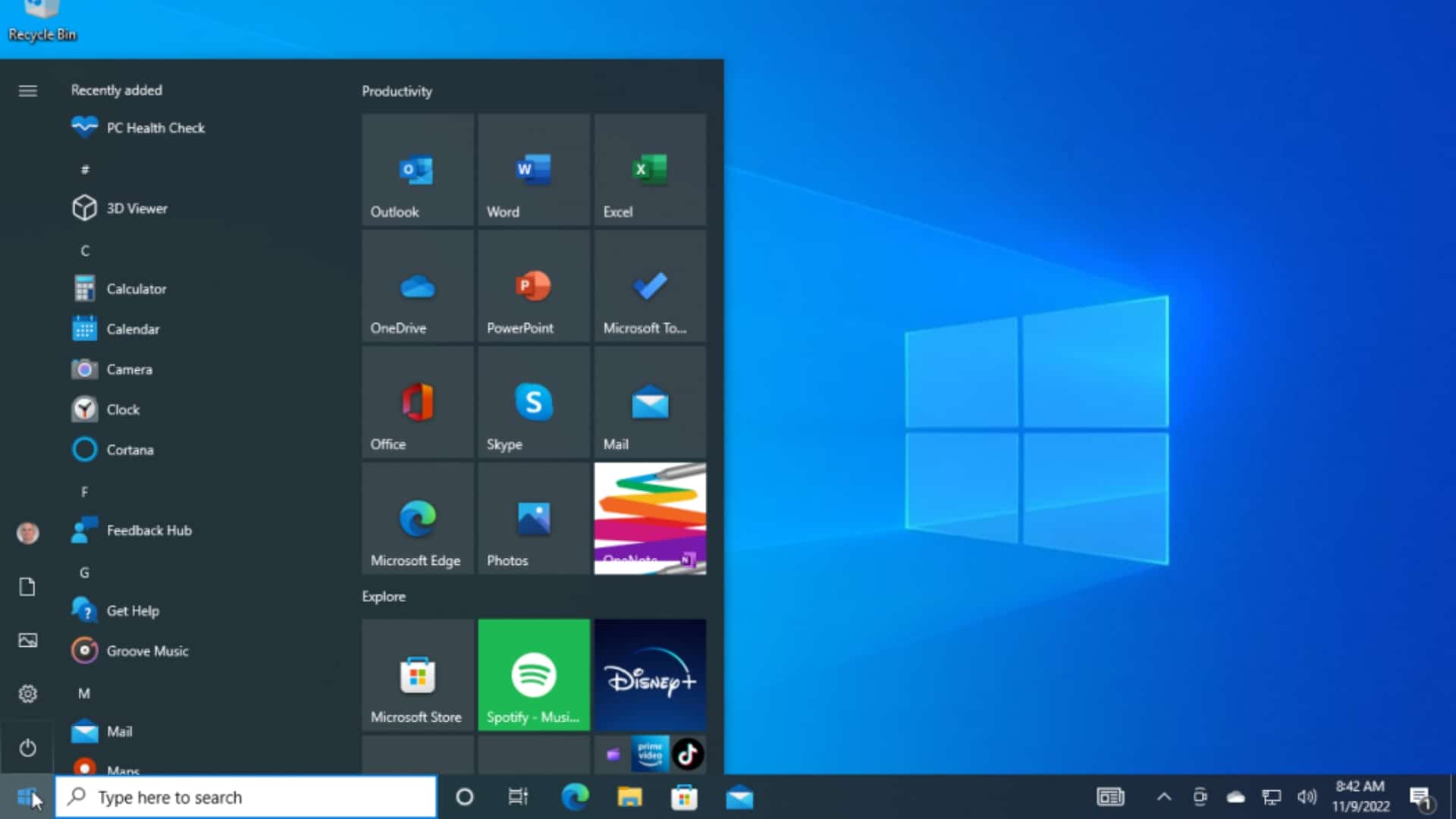Toggle network status icon in tray
Viewport: 1456px width, 819px height.
coord(1270,797)
